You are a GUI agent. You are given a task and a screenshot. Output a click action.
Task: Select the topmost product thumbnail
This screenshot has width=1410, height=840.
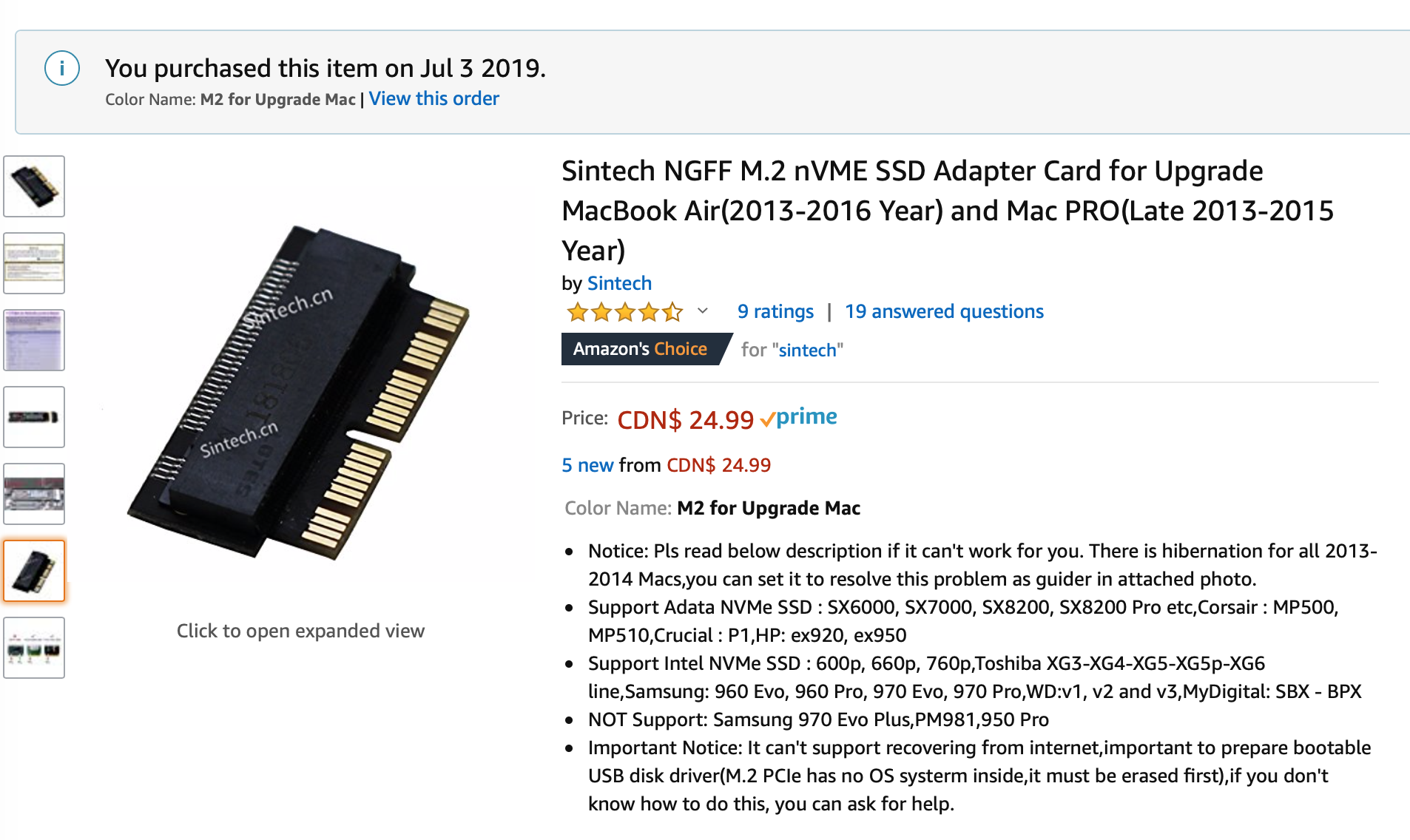point(34,186)
